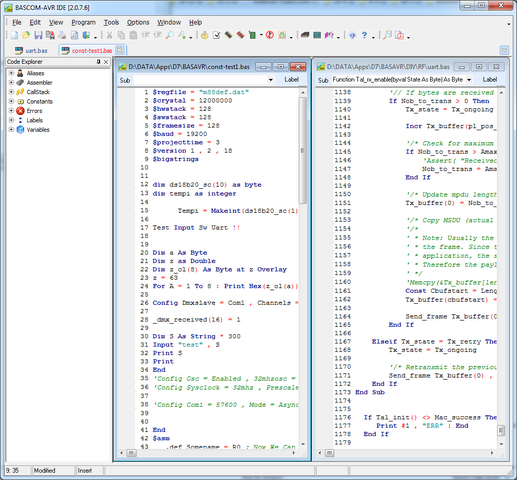The height and width of the screenshot is (480, 517).
Task: Switch to the uart.bas tab
Action: click(31, 51)
